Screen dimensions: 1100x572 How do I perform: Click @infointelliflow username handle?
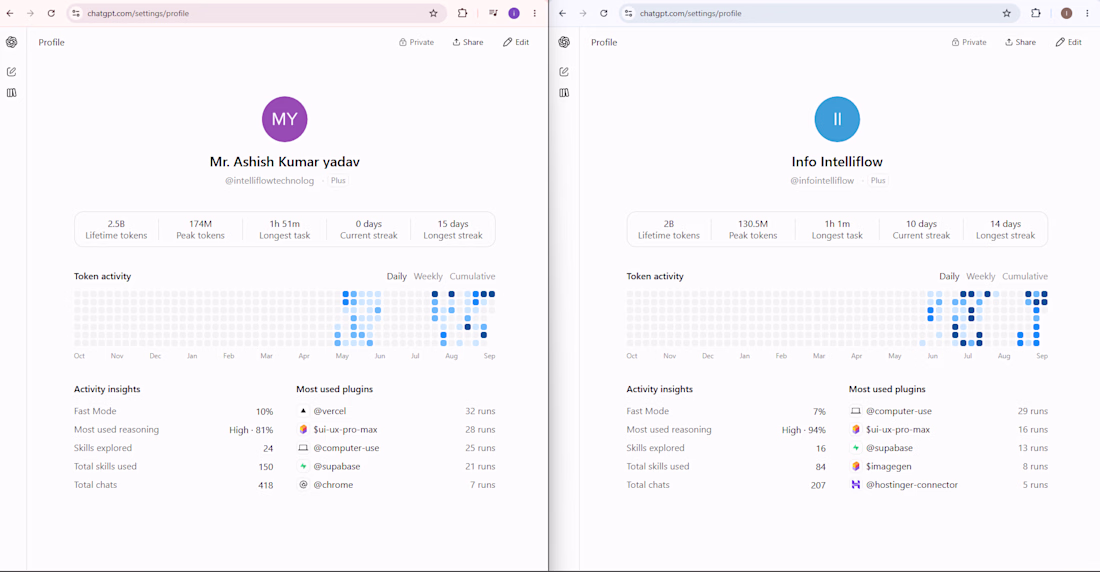pos(822,181)
